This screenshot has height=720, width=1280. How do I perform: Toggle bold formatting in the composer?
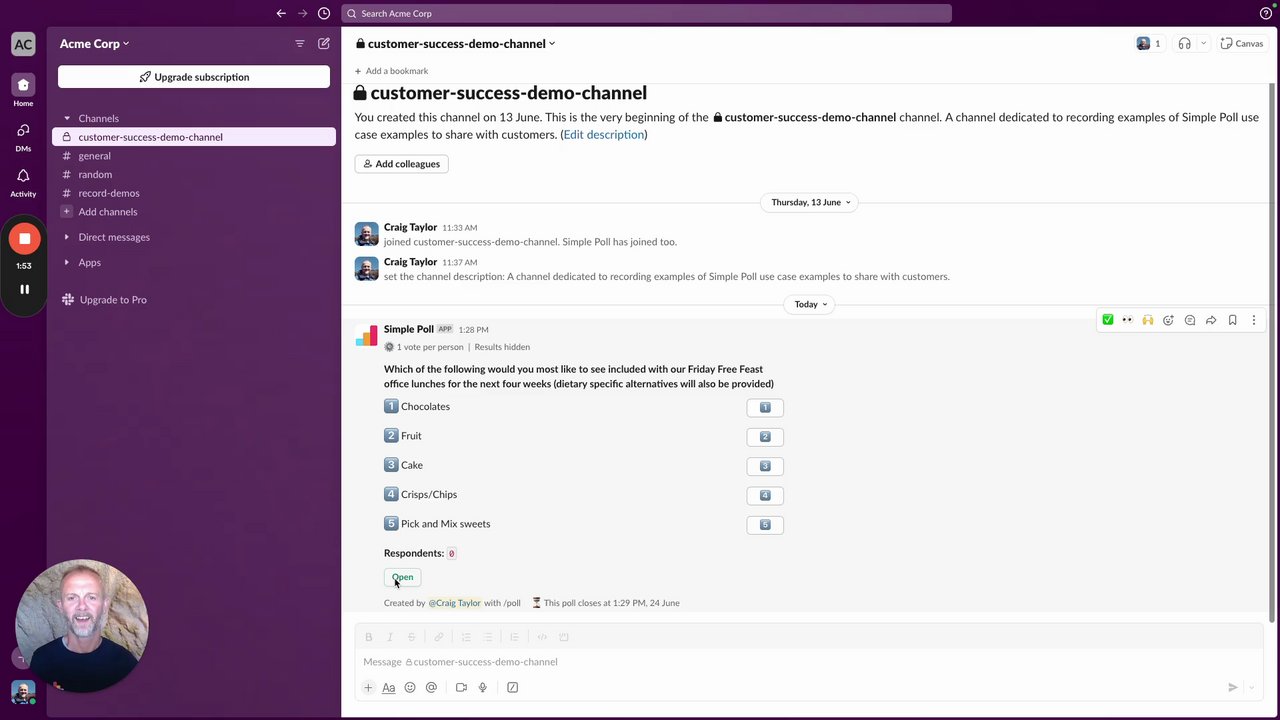pos(368,637)
